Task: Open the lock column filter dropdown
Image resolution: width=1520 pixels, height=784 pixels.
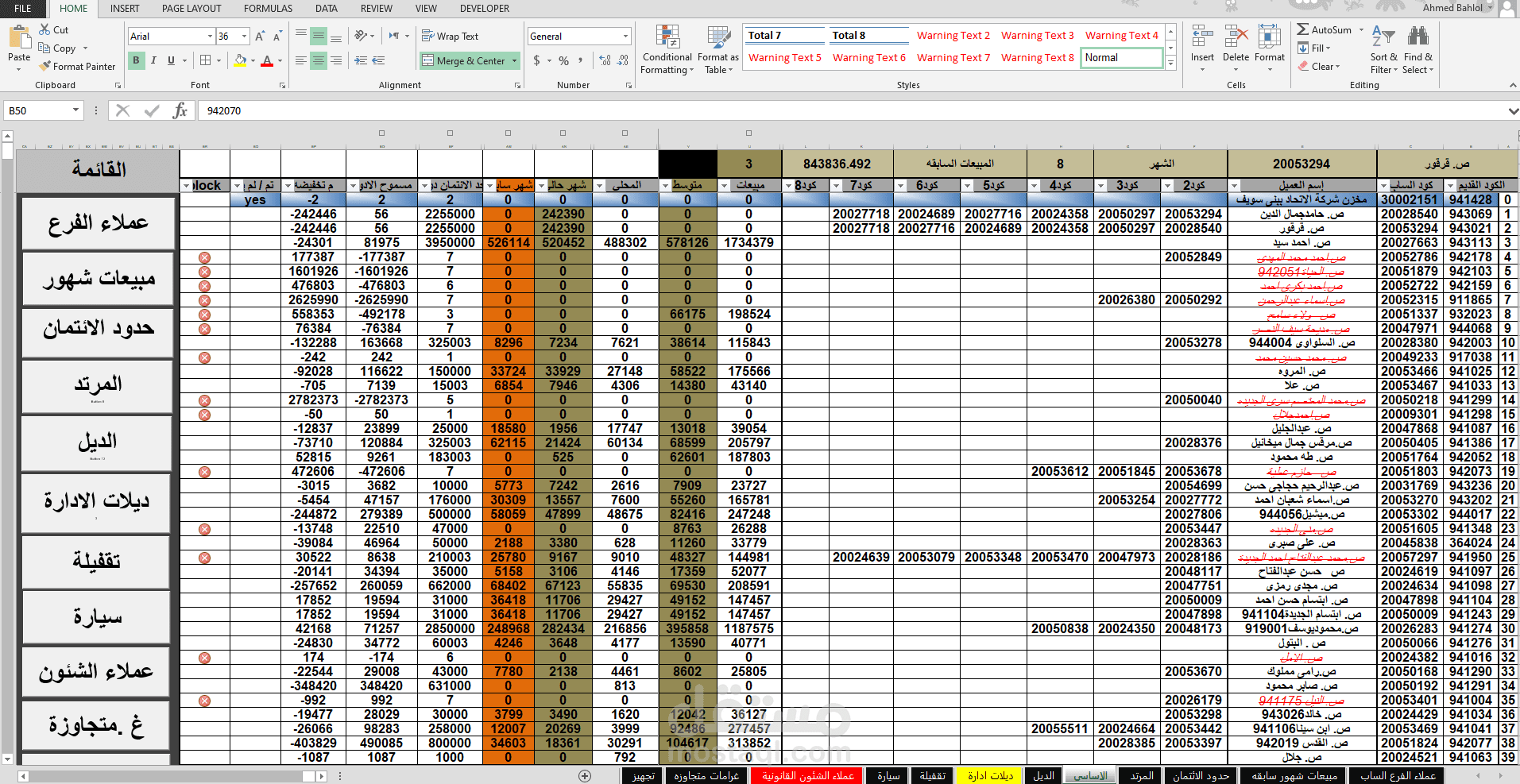Action: pyautogui.click(x=186, y=185)
